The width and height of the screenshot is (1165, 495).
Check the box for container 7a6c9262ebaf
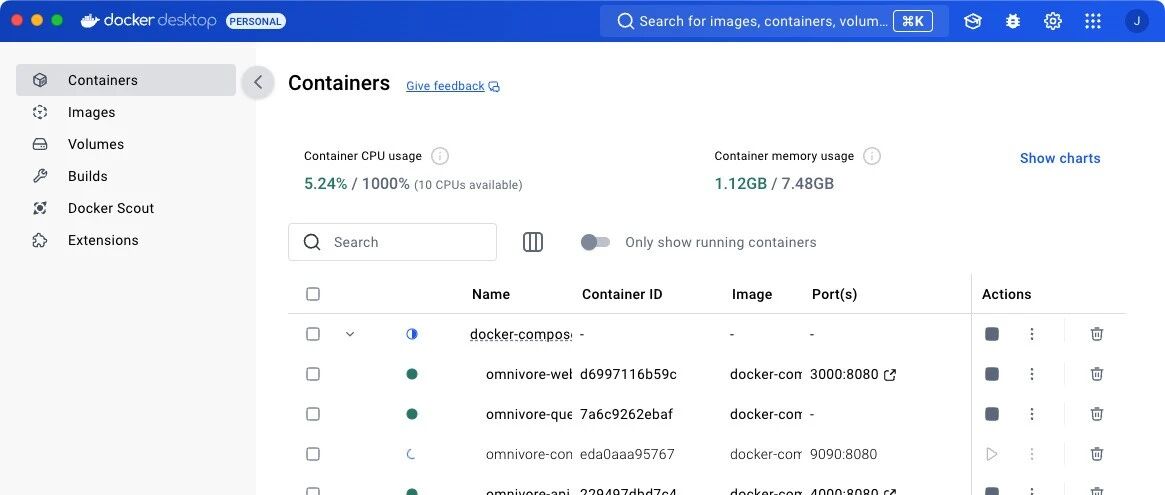[x=313, y=414]
